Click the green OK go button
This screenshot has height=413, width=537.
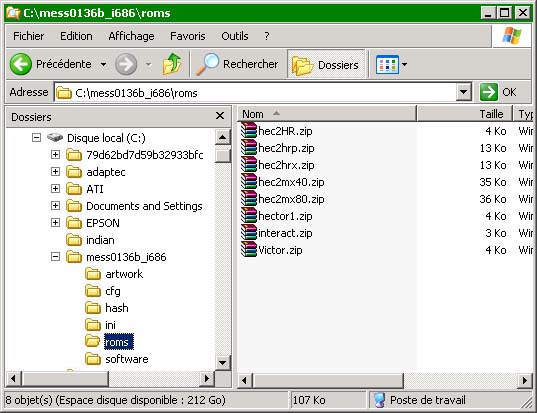(x=488, y=92)
